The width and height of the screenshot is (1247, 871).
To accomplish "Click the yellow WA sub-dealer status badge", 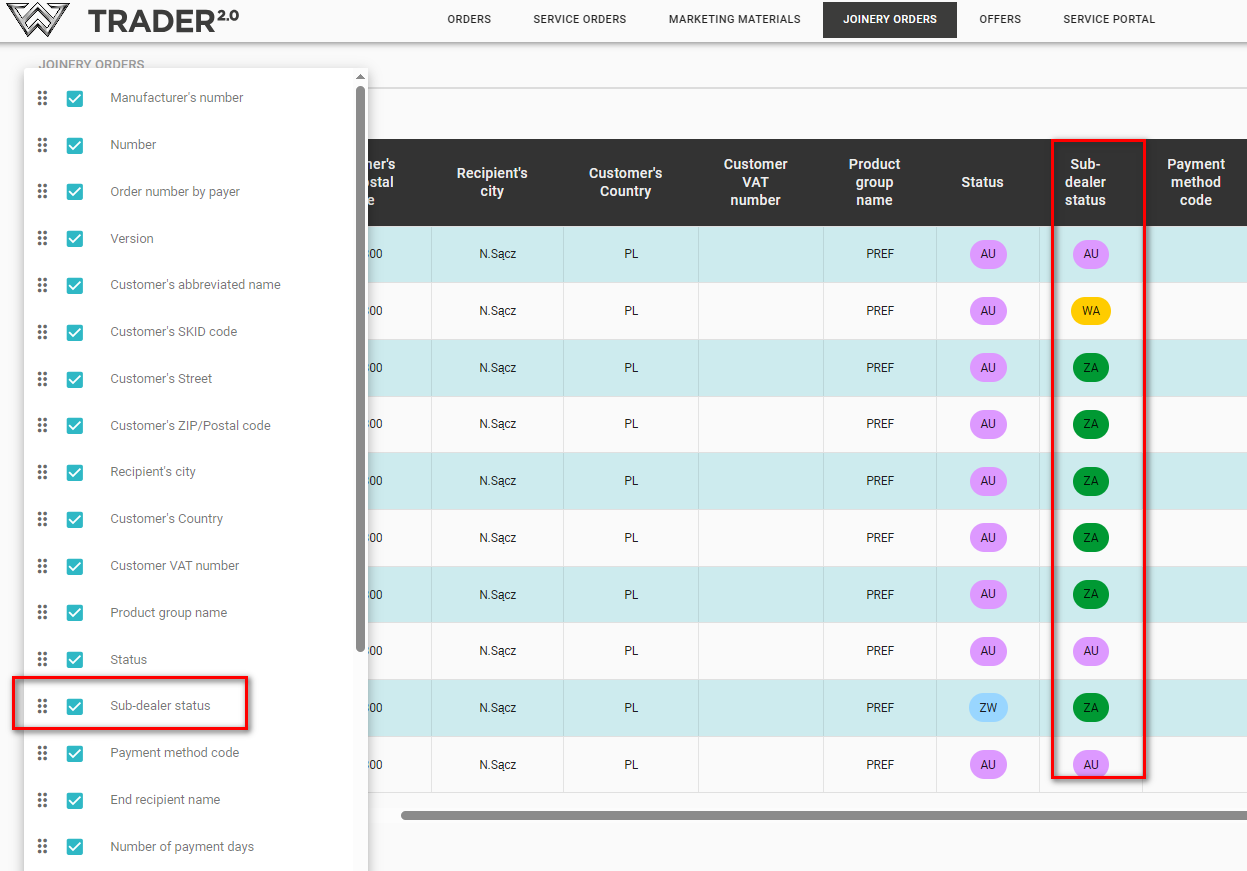I will click(1090, 311).
